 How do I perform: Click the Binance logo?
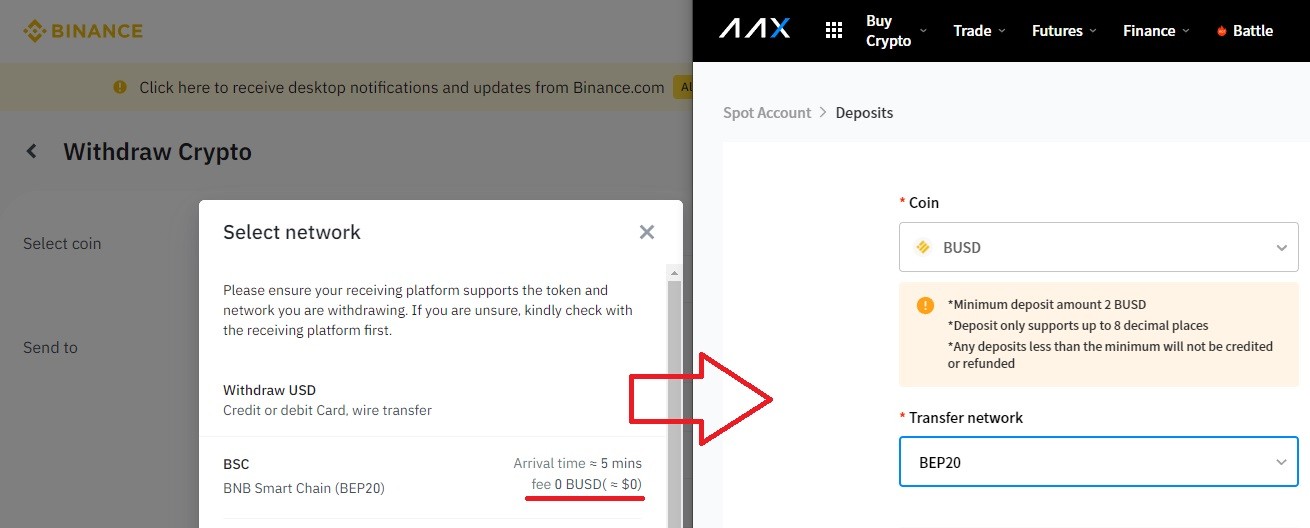[83, 31]
